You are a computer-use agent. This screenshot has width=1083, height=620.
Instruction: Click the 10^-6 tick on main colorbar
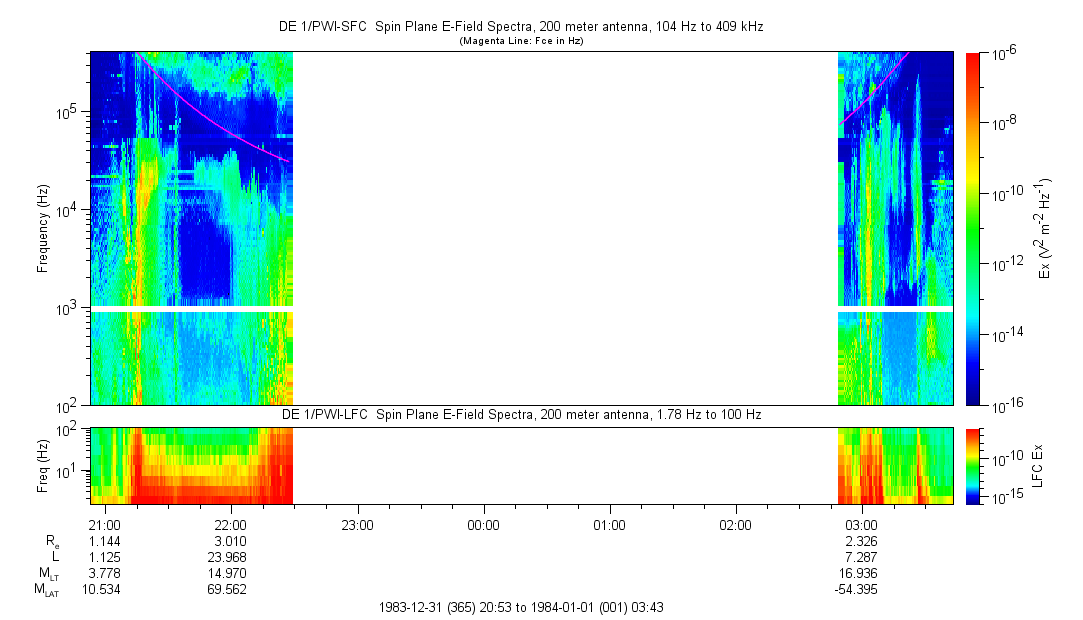pyautogui.click(x=1005, y=53)
